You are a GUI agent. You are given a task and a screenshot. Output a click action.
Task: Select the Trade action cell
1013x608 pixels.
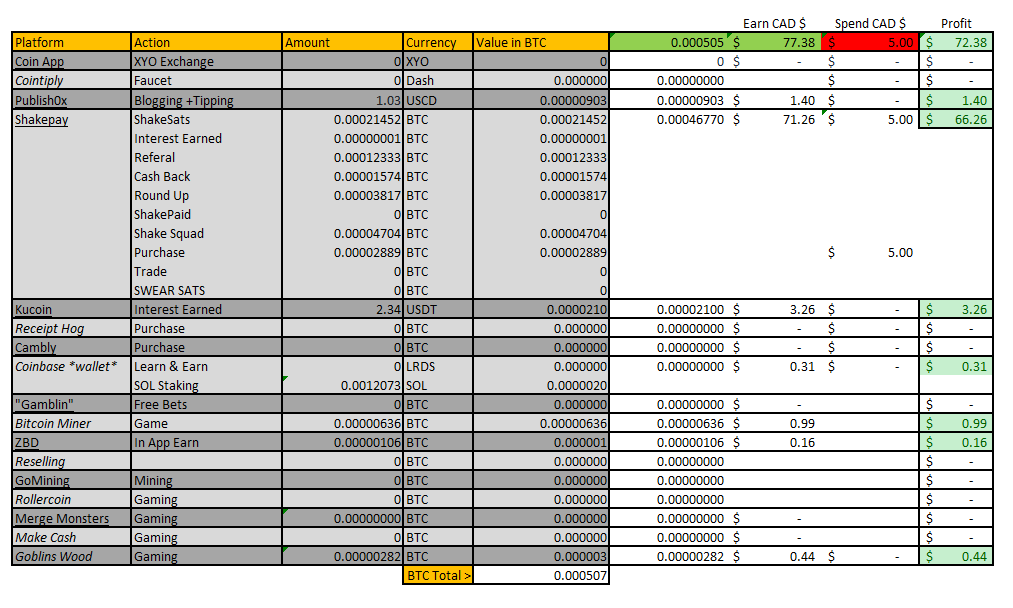pos(207,271)
